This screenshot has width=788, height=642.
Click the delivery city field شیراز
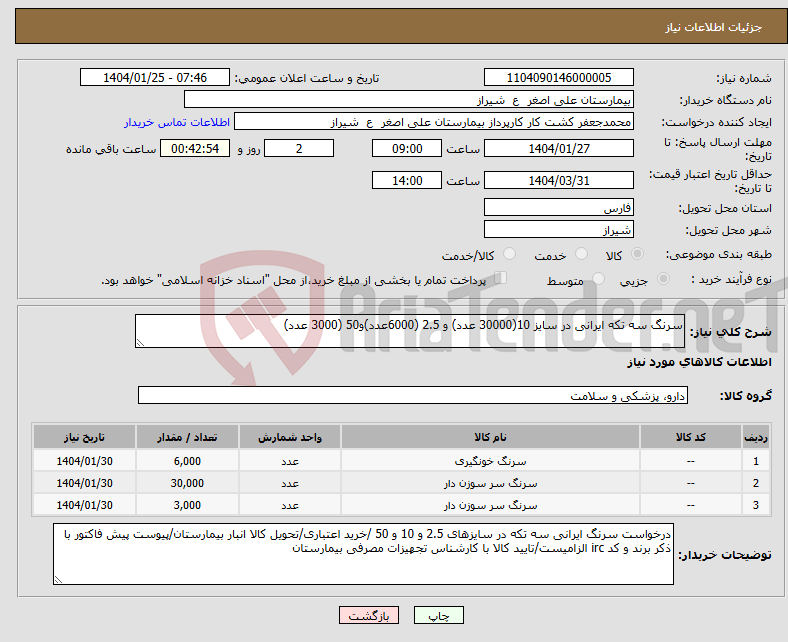click(558, 229)
